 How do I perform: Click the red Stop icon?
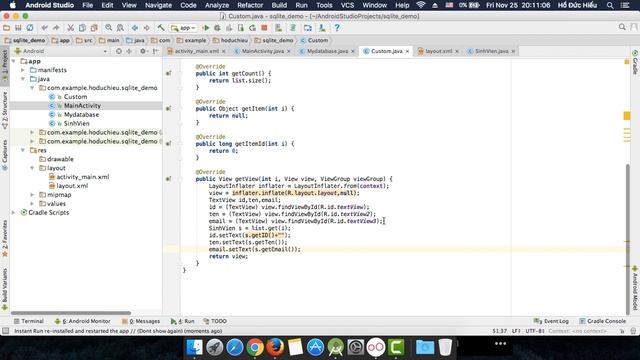[264, 28]
